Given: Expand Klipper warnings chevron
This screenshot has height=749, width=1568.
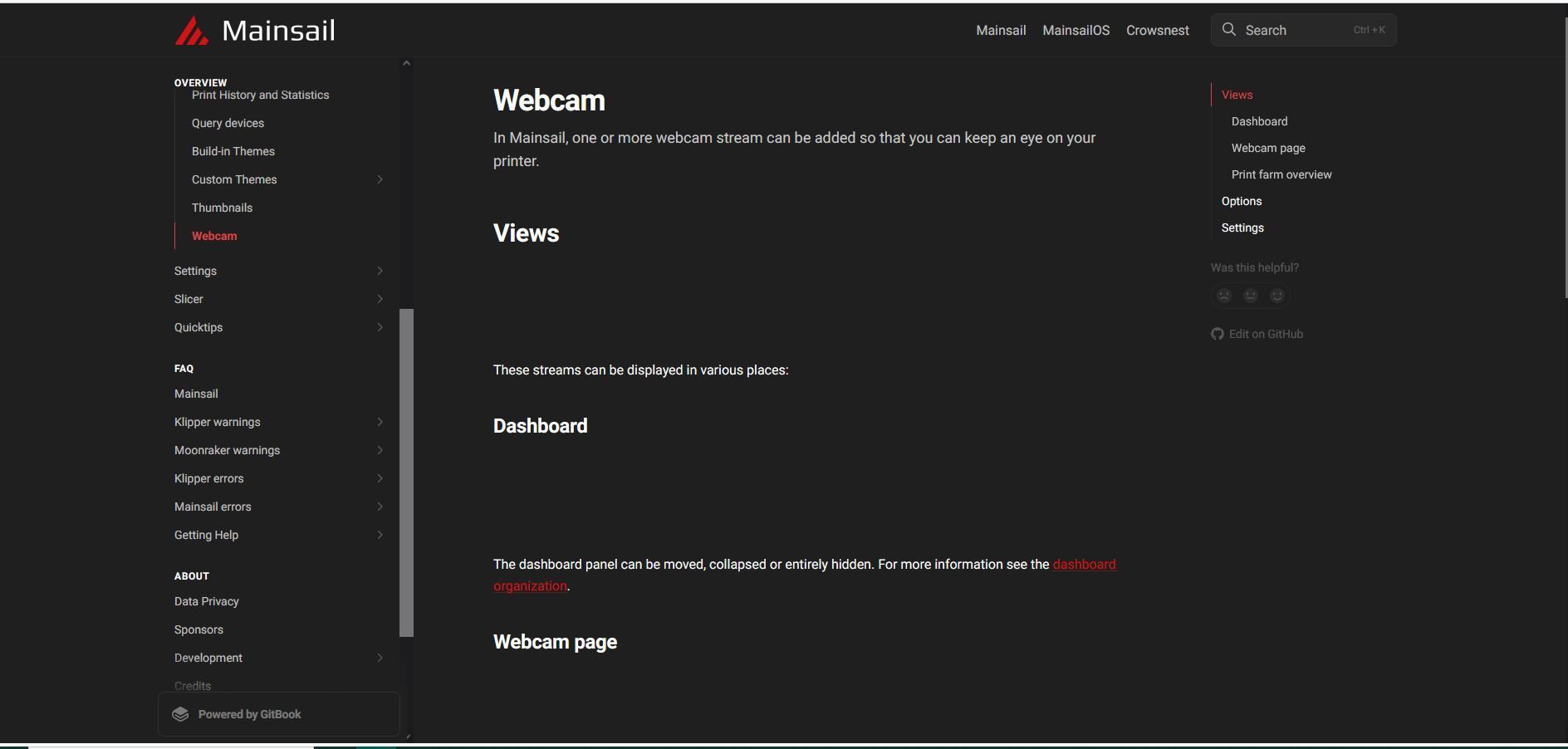Looking at the screenshot, I should pos(380,422).
